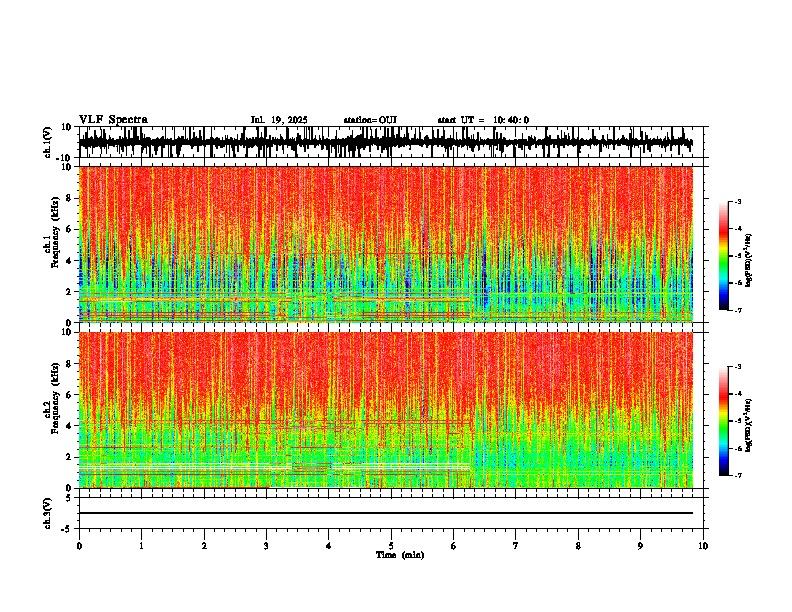This screenshot has height=612, width=792.
Task: Click the '-3' label on ch.1 color bar
Action: tap(737, 201)
